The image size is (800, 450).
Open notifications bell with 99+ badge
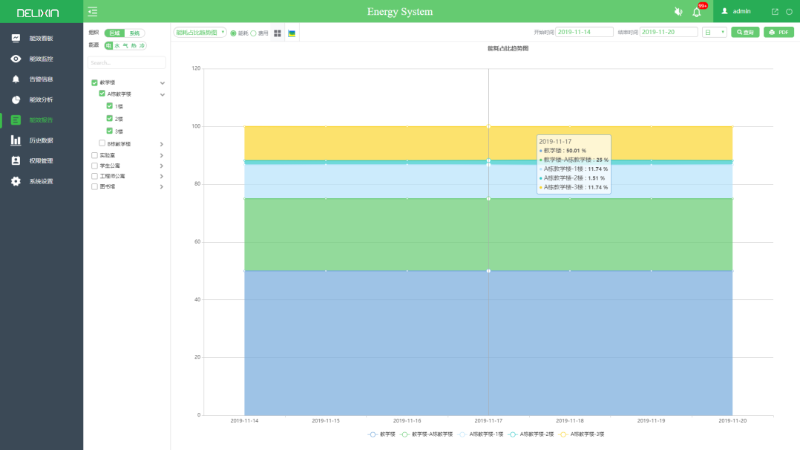[697, 11]
